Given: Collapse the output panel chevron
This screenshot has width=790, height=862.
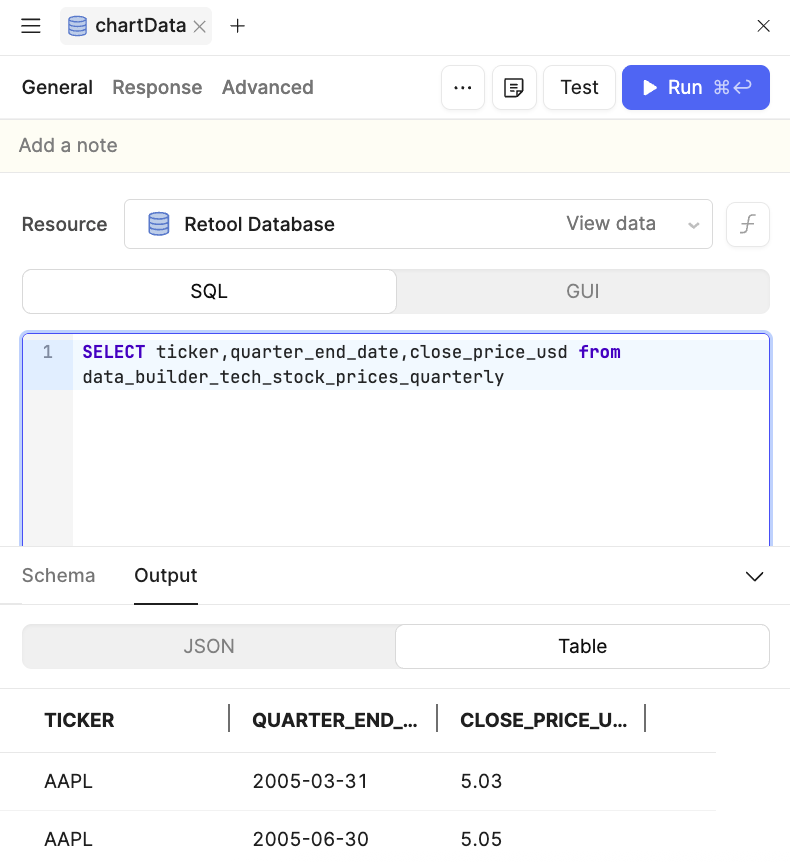Looking at the screenshot, I should click(x=754, y=576).
